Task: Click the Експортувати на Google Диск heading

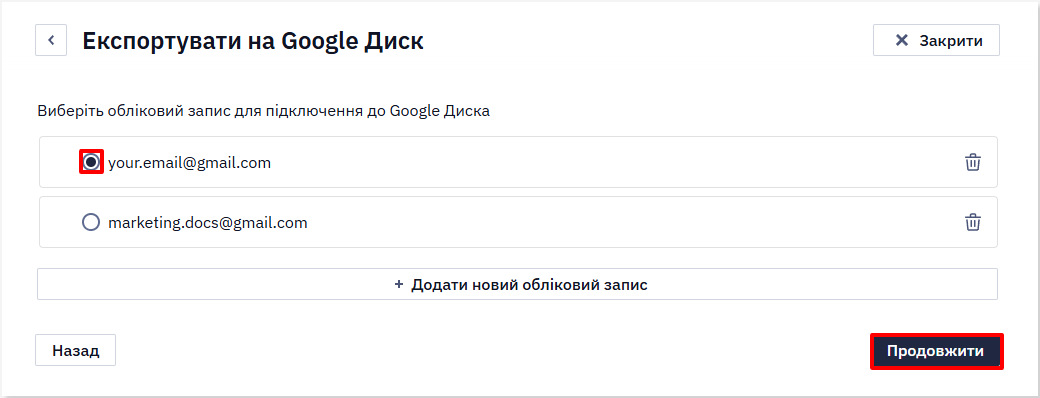Action: tap(253, 41)
